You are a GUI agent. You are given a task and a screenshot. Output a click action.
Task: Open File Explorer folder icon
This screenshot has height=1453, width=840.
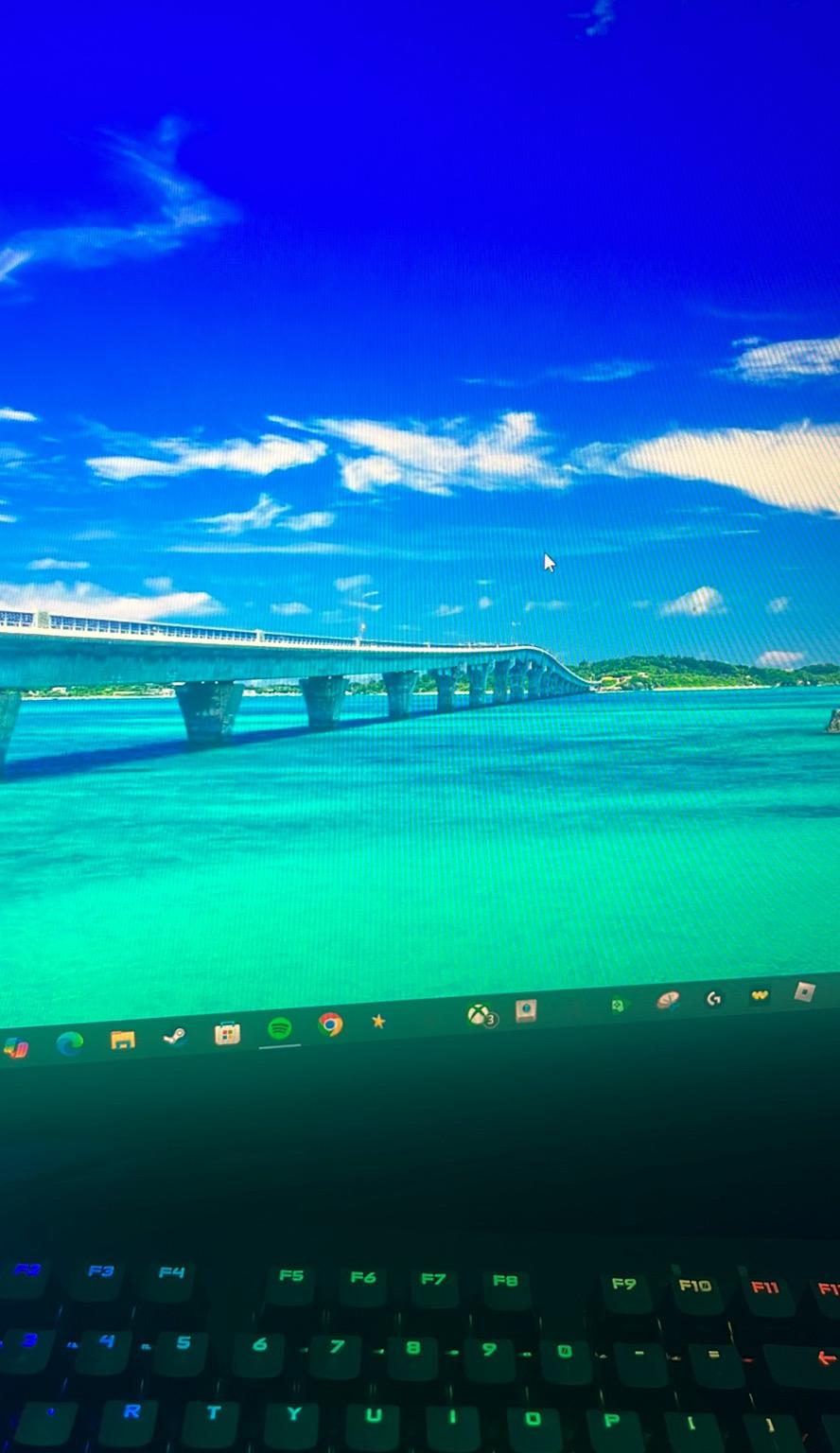tap(122, 1040)
